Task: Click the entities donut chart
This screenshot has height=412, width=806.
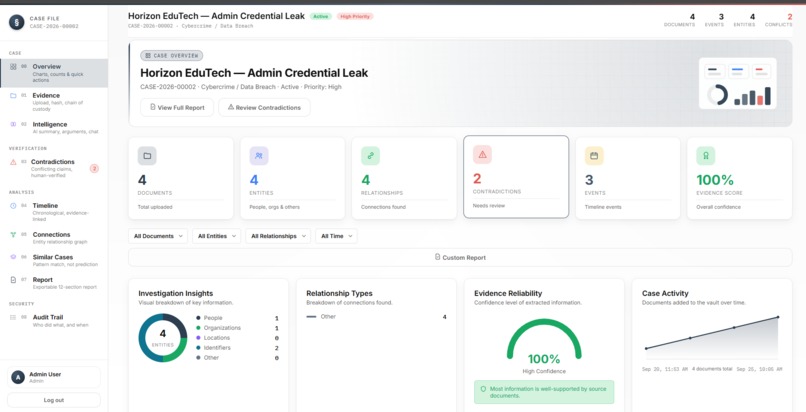Action: [162, 338]
